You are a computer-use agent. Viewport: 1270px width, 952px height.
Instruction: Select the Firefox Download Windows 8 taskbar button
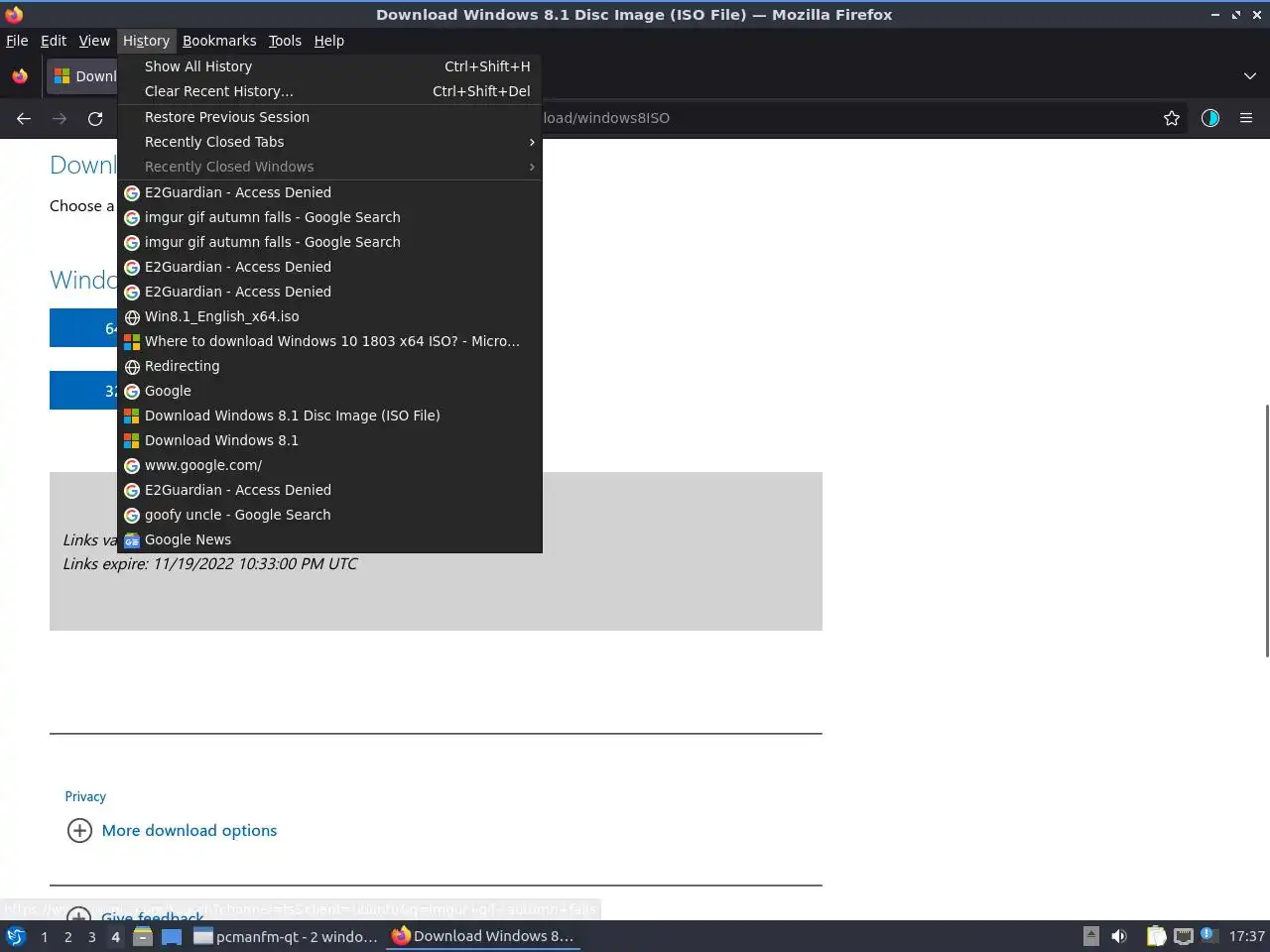483,936
